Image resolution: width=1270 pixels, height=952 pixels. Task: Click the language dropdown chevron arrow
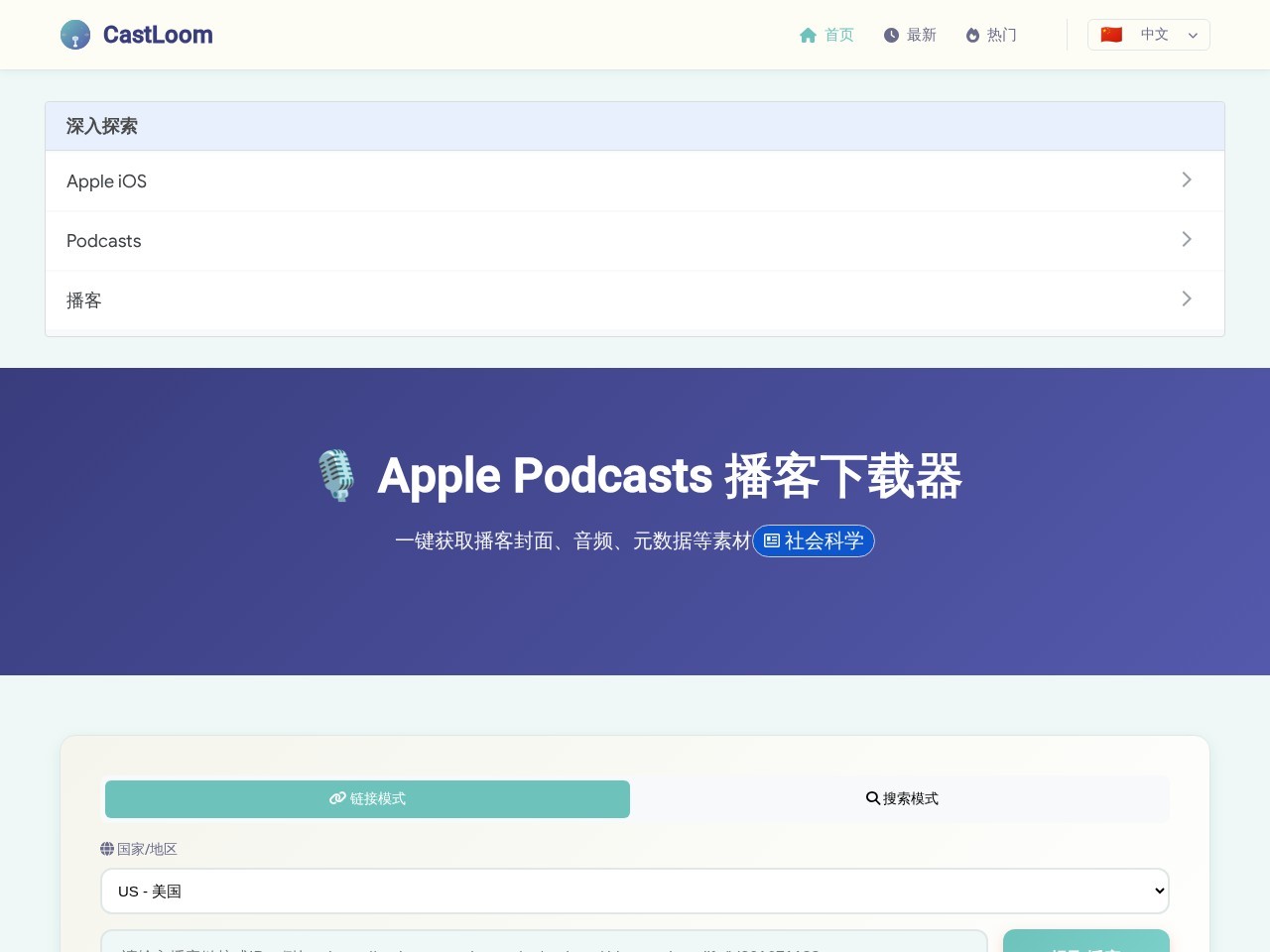click(1193, 36)
